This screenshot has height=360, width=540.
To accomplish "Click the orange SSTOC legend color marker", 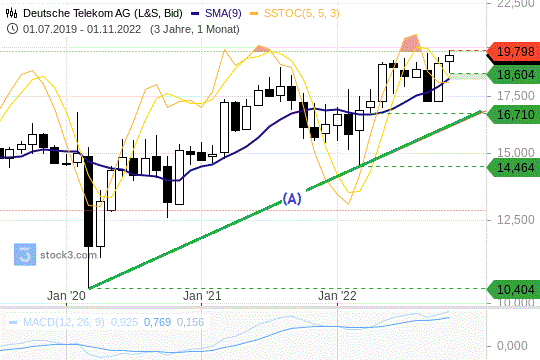I will 254,13.
